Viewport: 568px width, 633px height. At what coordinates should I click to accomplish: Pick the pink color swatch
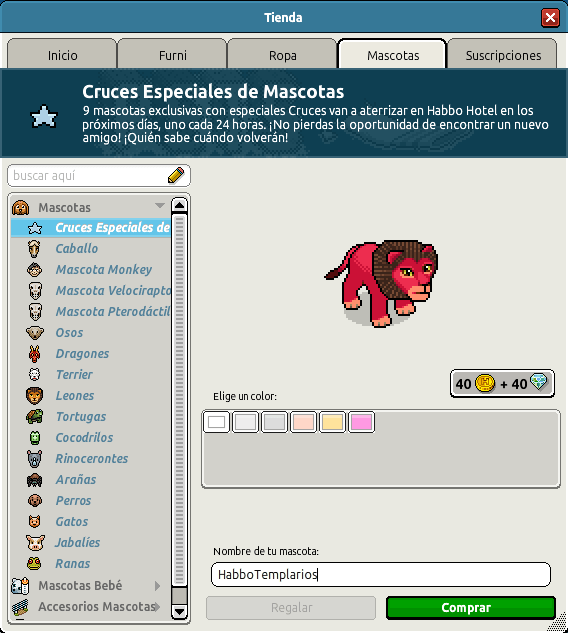[361, 422]
